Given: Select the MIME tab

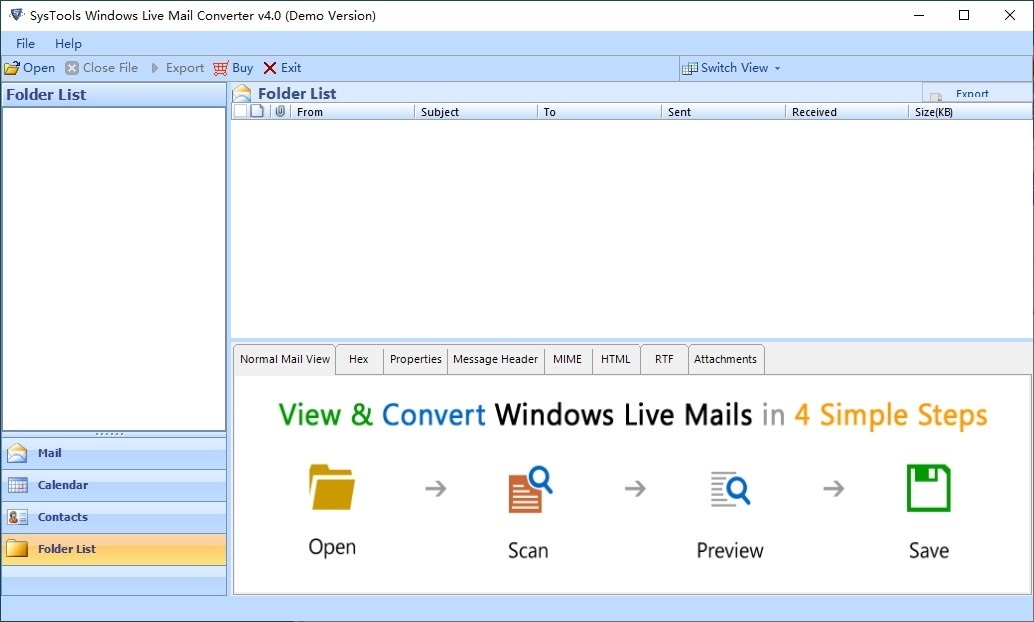Looking at the screenshot, I should pyautogui.click(x=568, y=359).
